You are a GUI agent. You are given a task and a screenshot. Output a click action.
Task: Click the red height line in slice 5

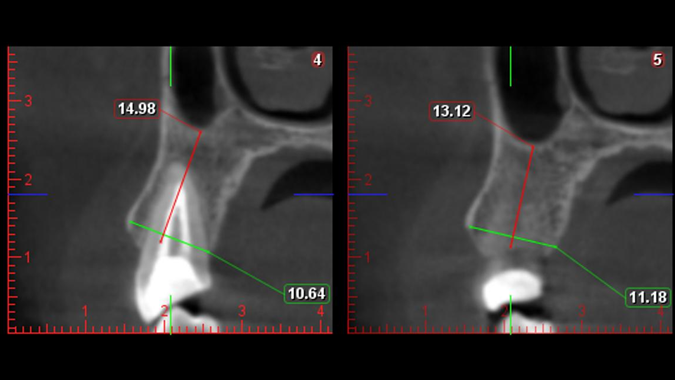(x=522, y=197)
